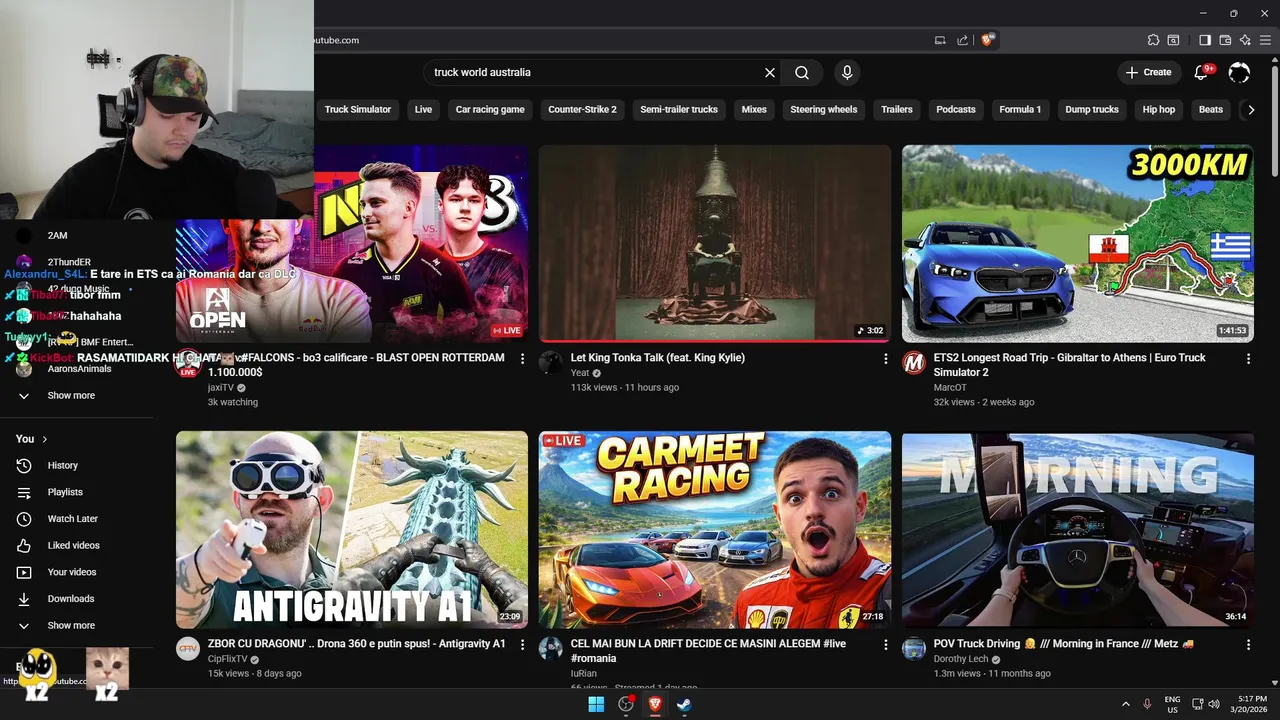This screenshot has width=1280, height=720.
Task: Open options menu for POV Truck Driving video
Action: [x=1248, y=645]
